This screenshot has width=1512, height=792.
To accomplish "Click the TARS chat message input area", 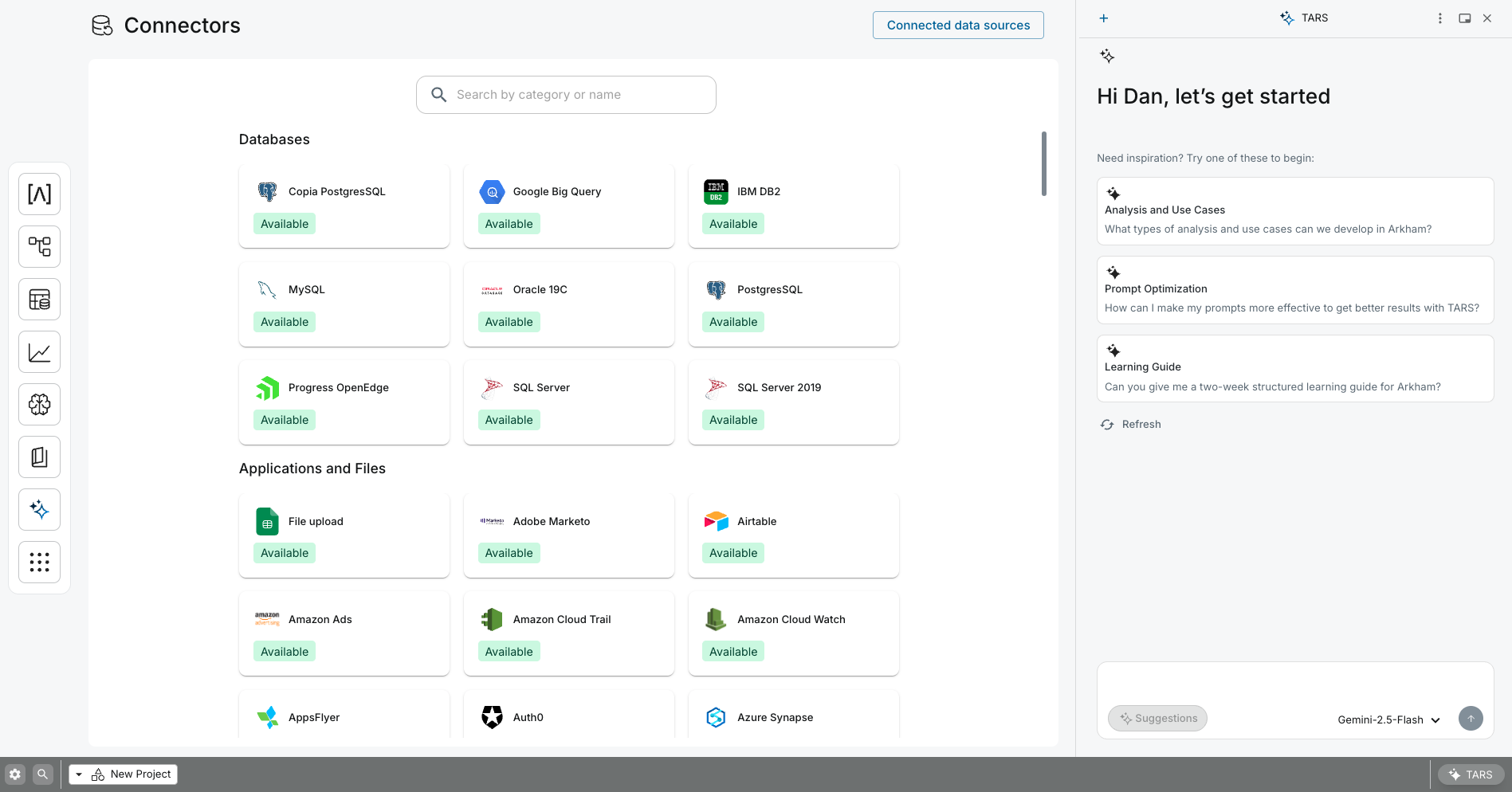I will tap(1295, 683).
